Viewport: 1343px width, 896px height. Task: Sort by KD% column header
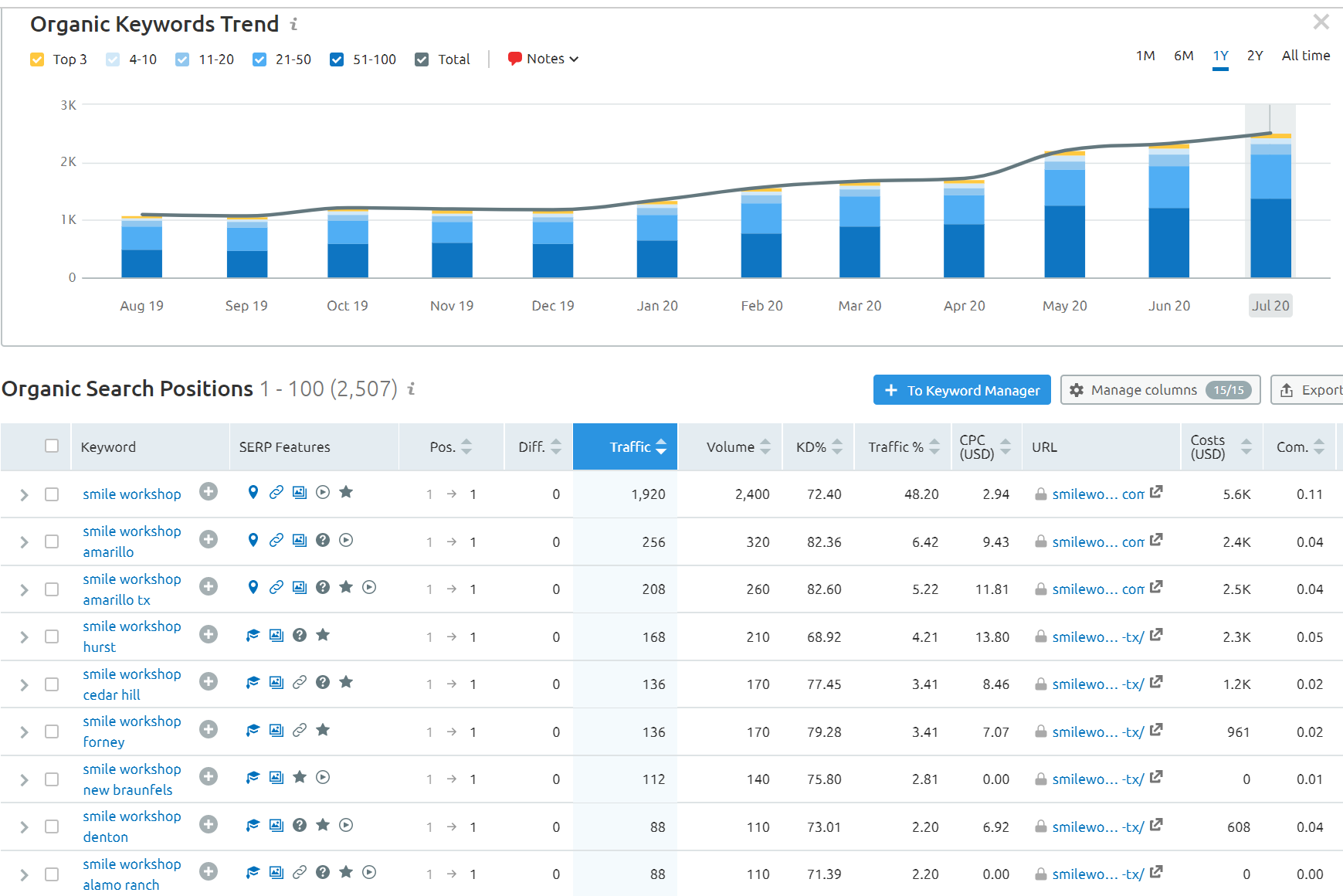[x=818, y=446]
